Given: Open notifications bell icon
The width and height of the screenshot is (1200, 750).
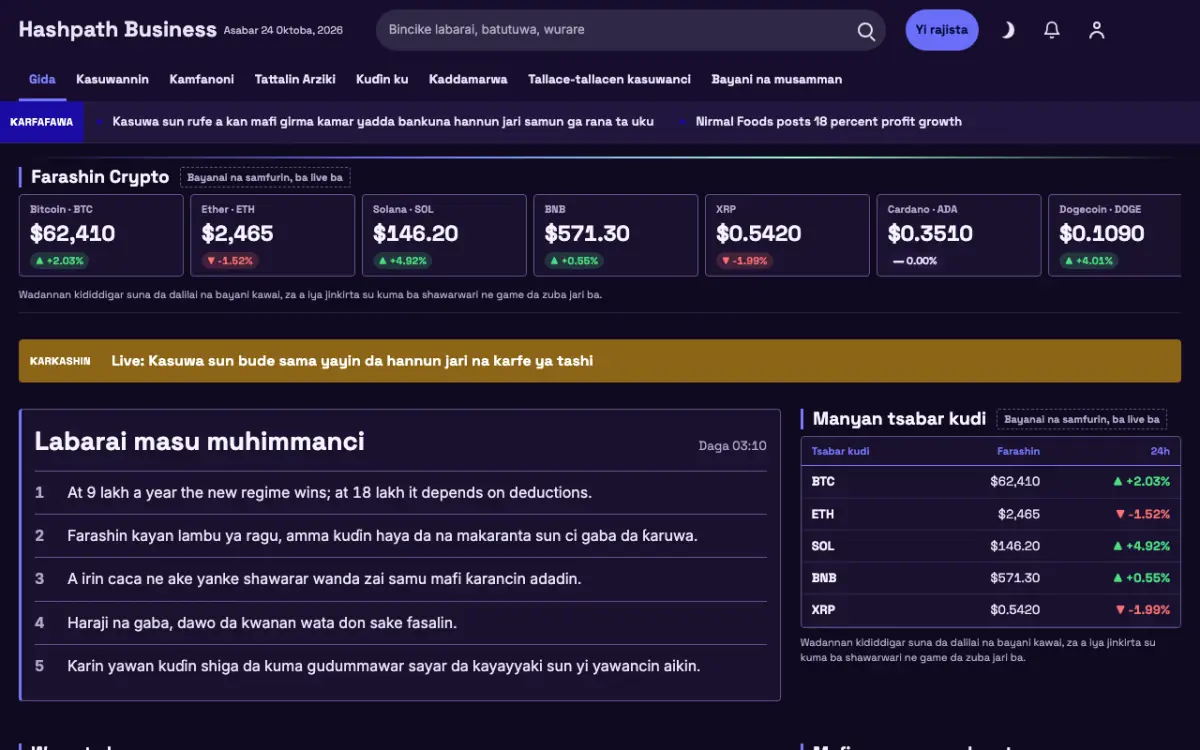Looking at the screenshot, I should [x=1052, y=30].
